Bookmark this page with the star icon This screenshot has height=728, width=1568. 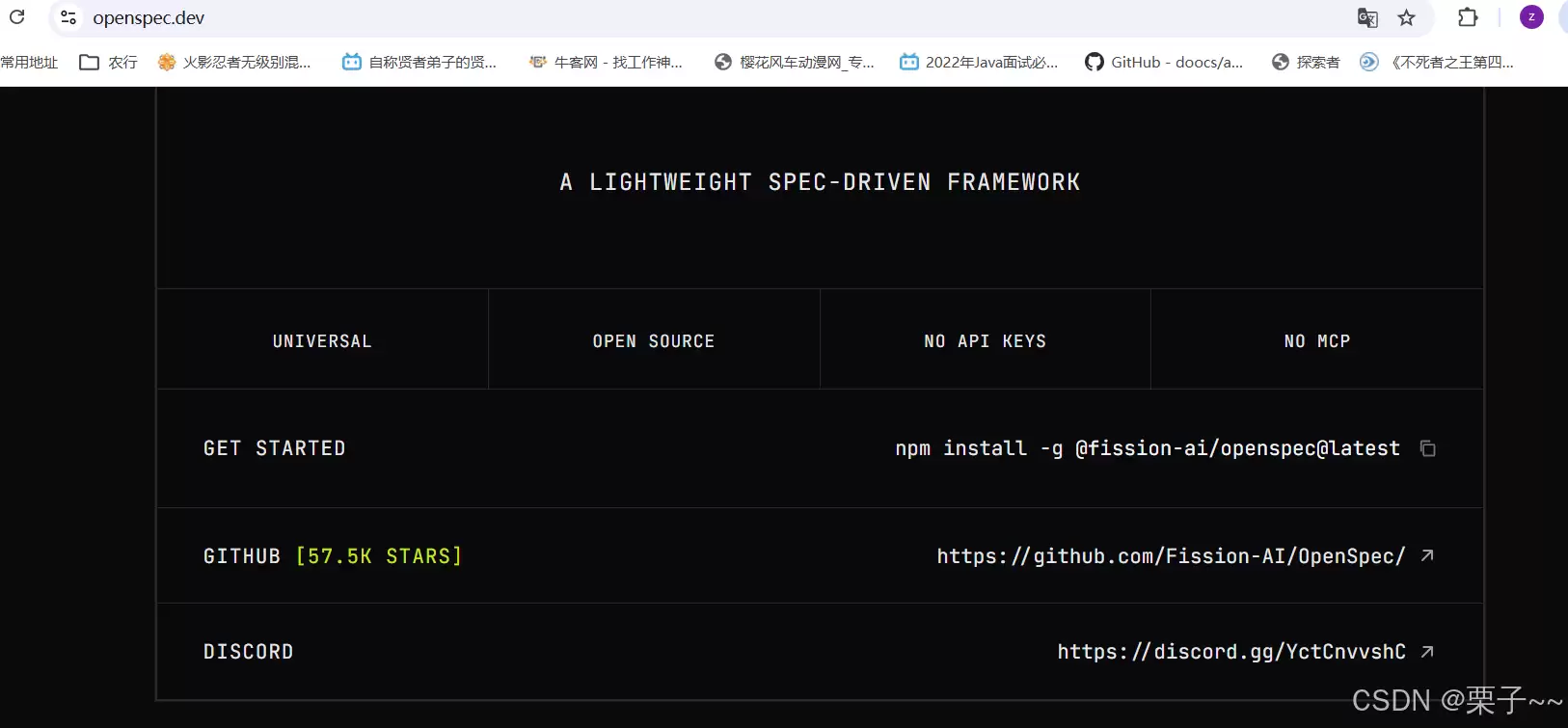[x=1407, y=17]
